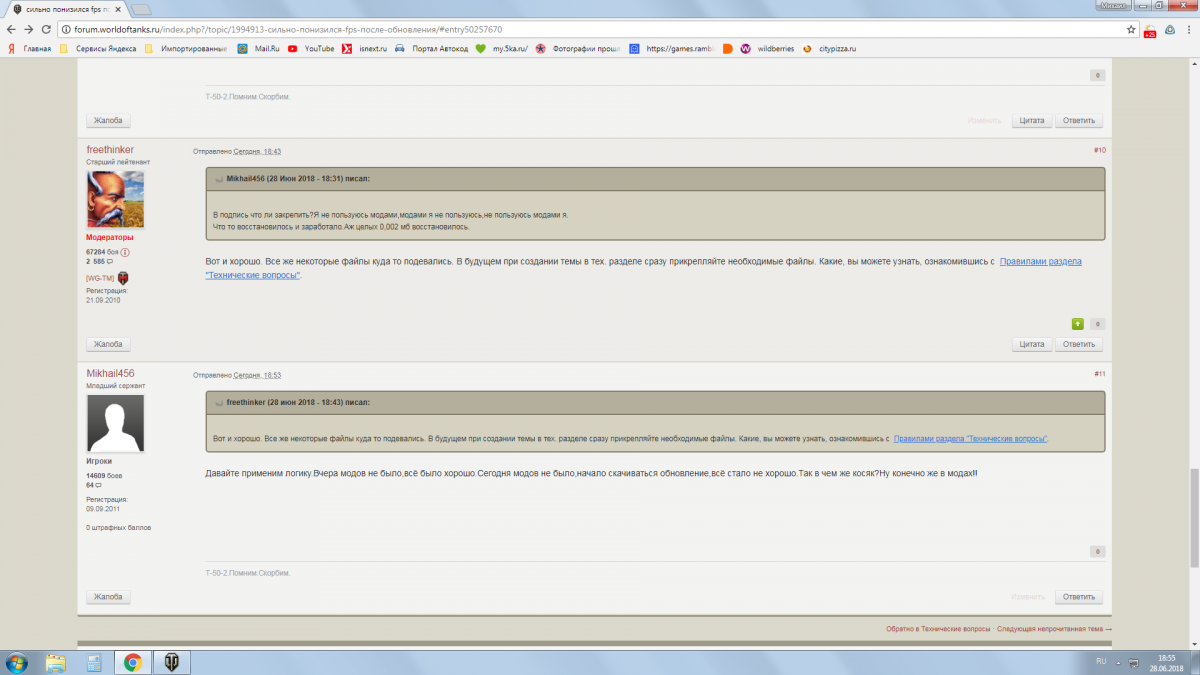Open the Фотографии прошл bookmark
This screenshot has height=675, width=1200.
click(578, 48)
